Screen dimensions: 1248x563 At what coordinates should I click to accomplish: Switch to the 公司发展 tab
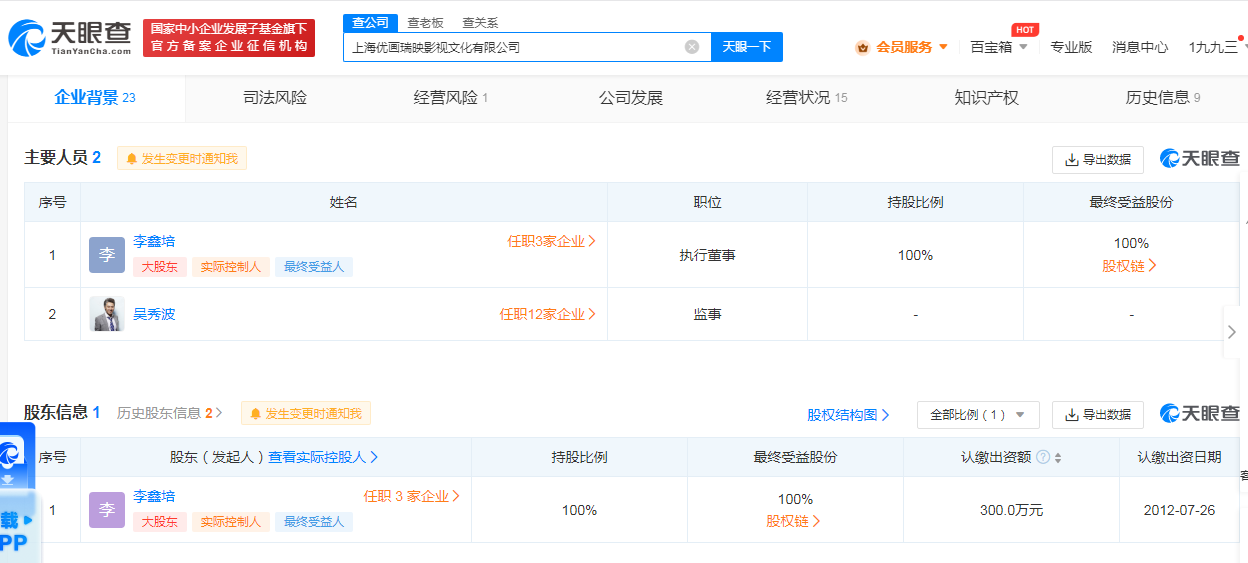[x=631, y=98]
